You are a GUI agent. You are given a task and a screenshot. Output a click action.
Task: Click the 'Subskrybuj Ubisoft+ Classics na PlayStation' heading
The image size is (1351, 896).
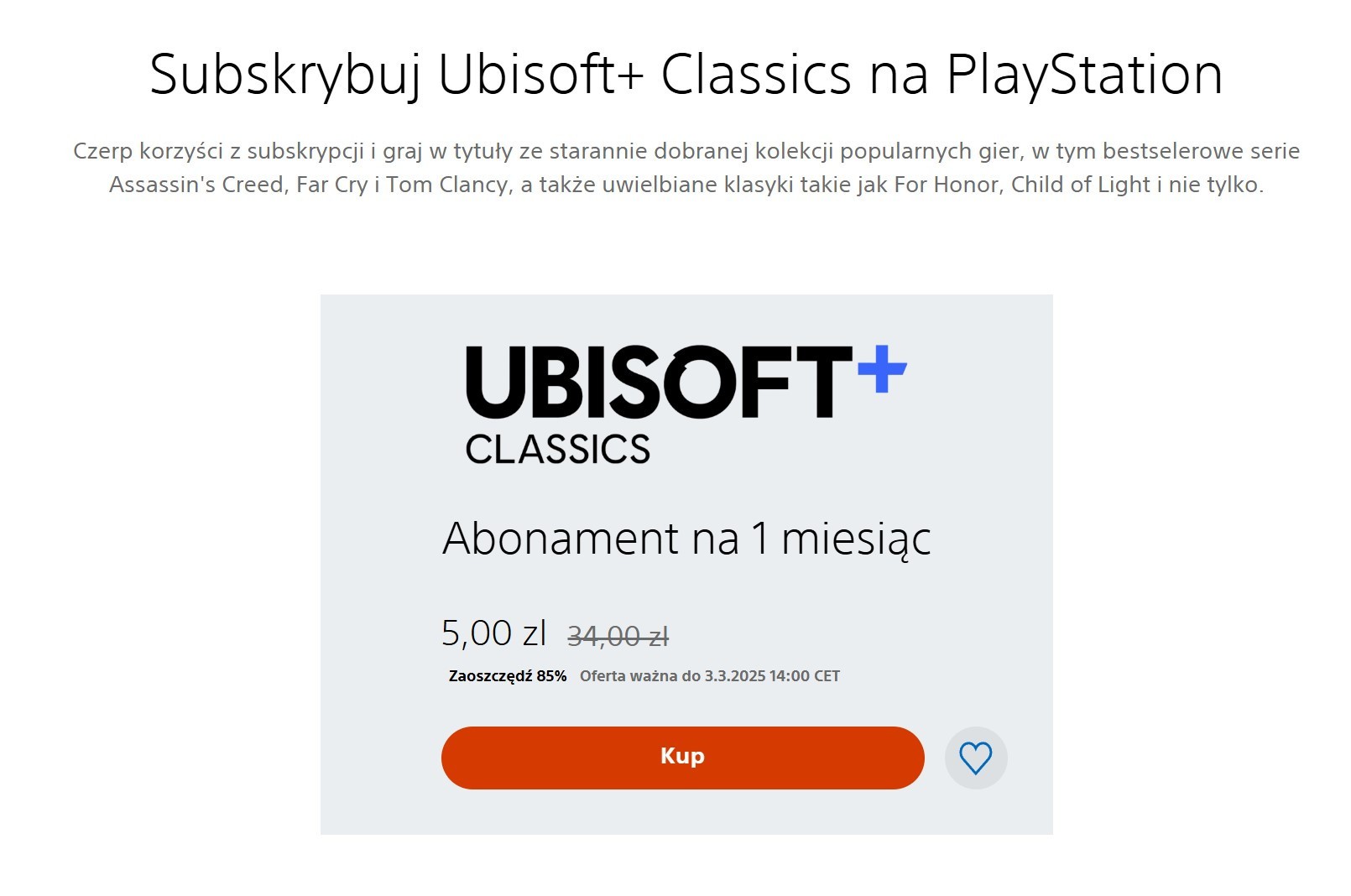[x=686, y=75]
